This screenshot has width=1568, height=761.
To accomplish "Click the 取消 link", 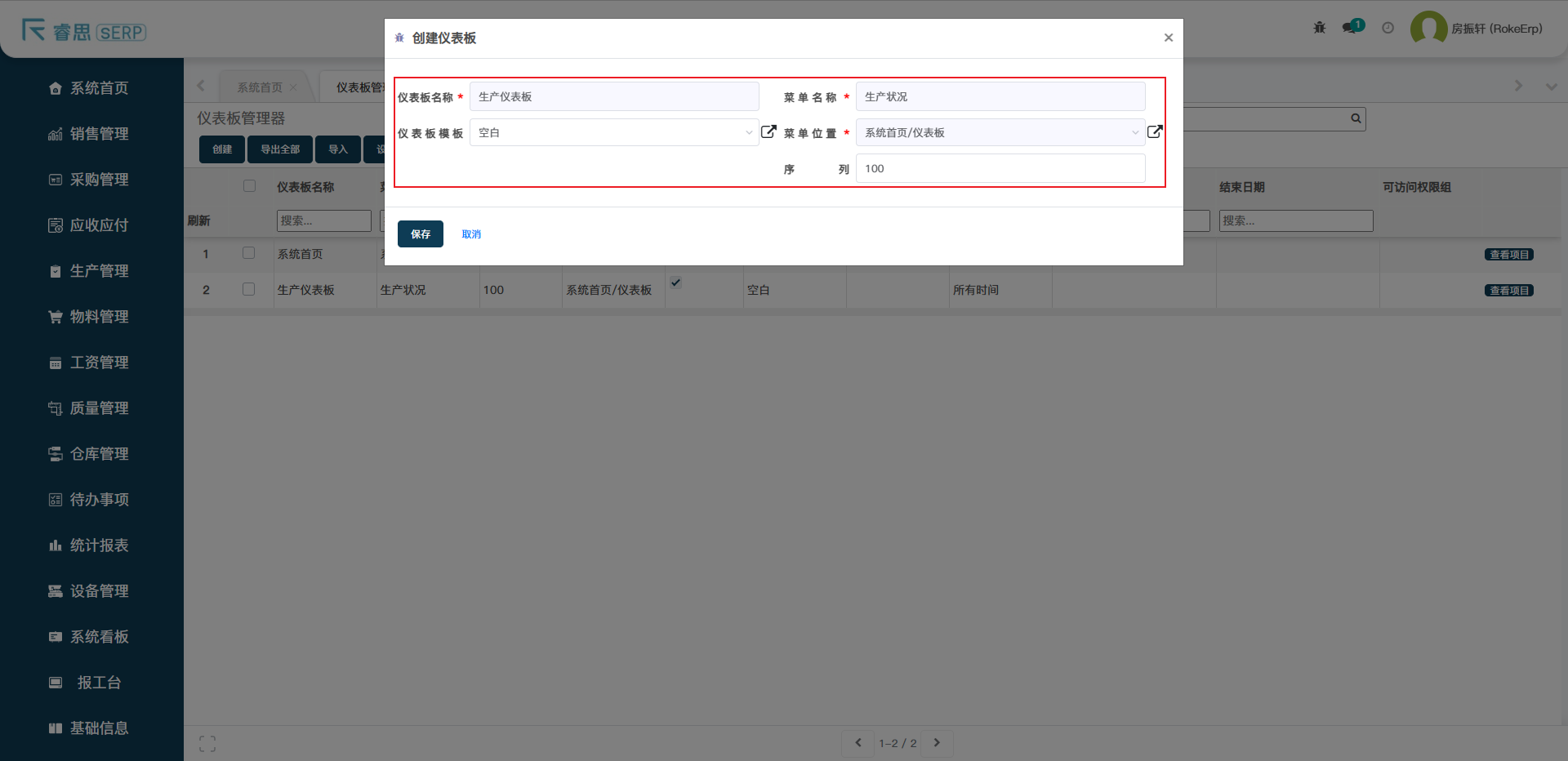I will coord(471,234).
